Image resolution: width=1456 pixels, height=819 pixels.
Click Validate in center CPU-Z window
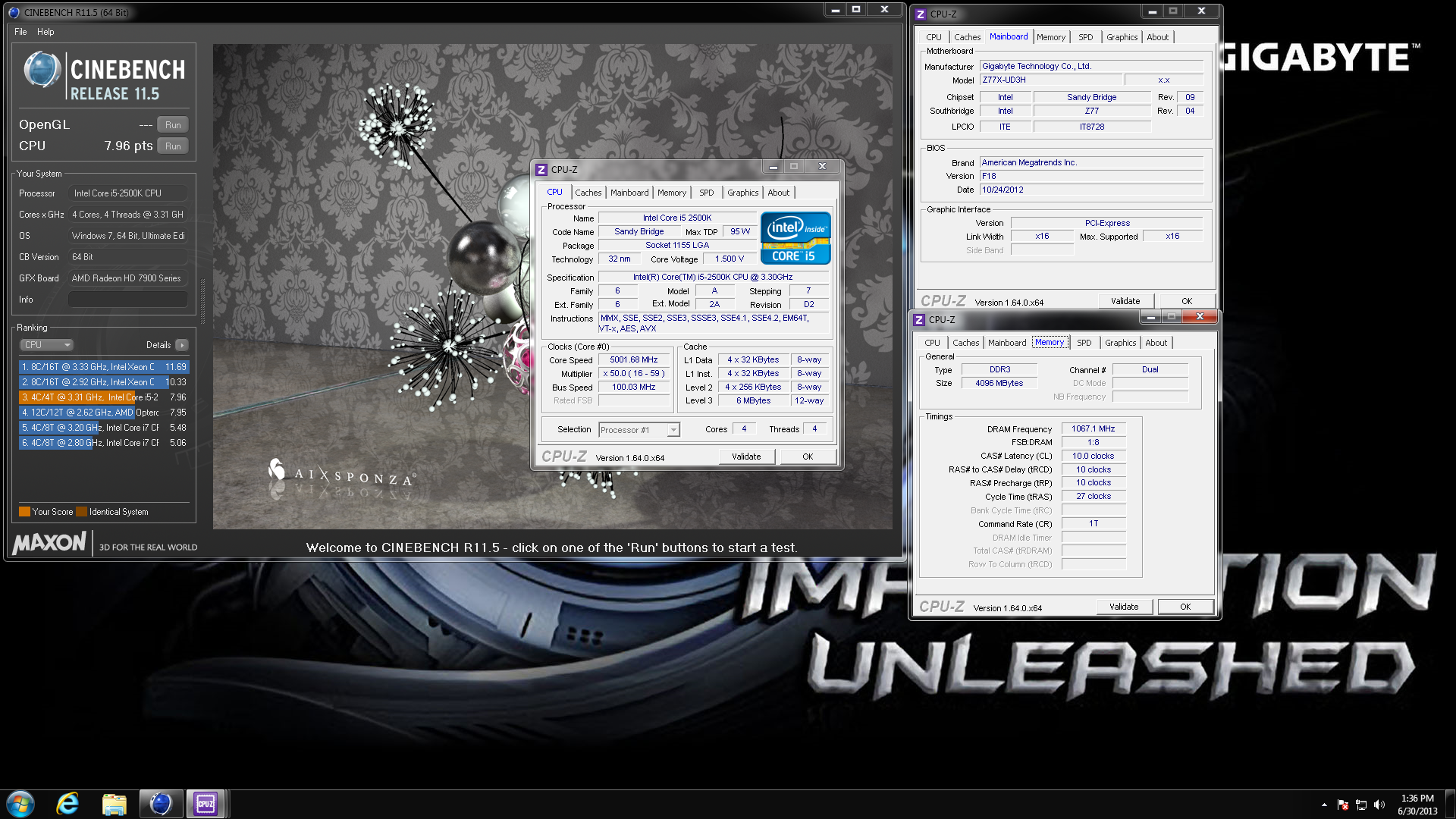click(x=746, y=457)
